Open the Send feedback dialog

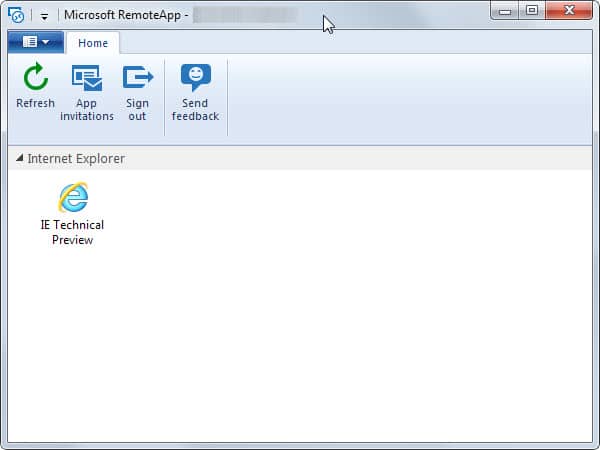196,93
